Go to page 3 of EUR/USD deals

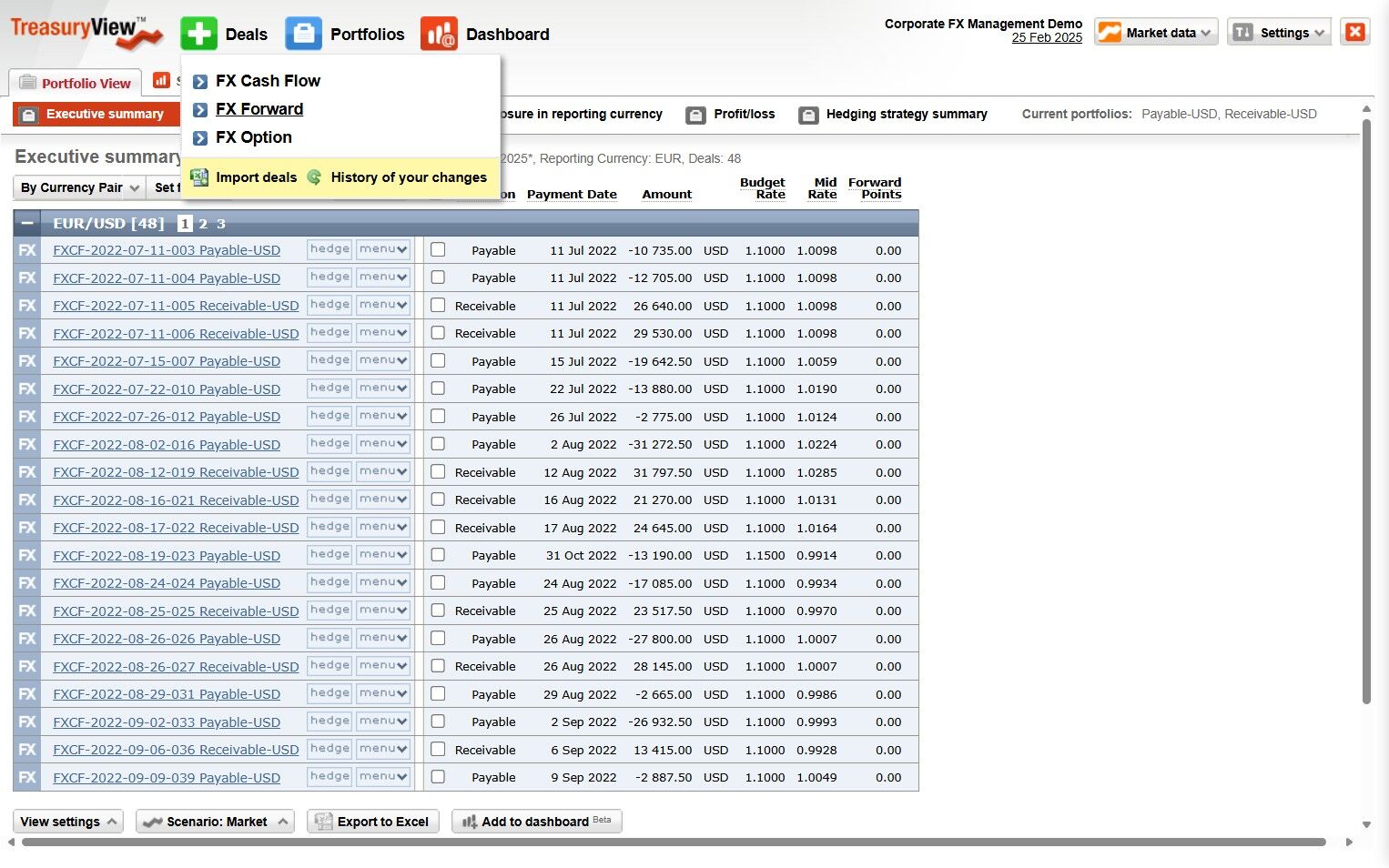(220, 224)
